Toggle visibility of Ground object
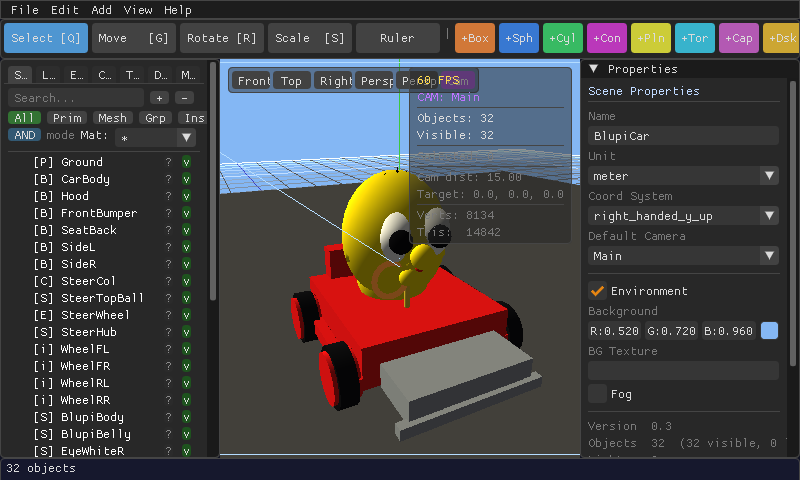 point(186,162)
